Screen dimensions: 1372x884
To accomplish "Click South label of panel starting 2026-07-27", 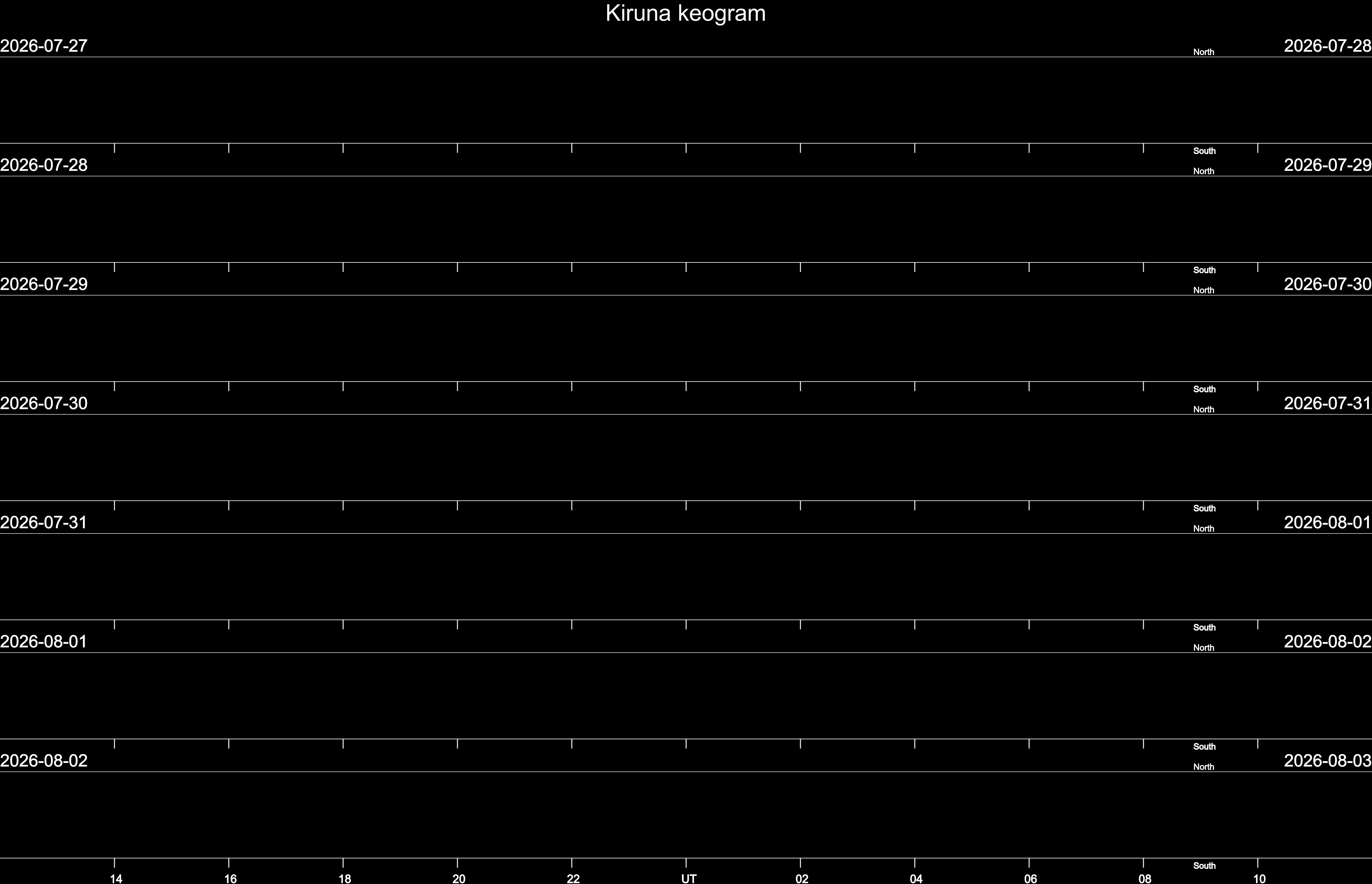I will coord(1205,151).
